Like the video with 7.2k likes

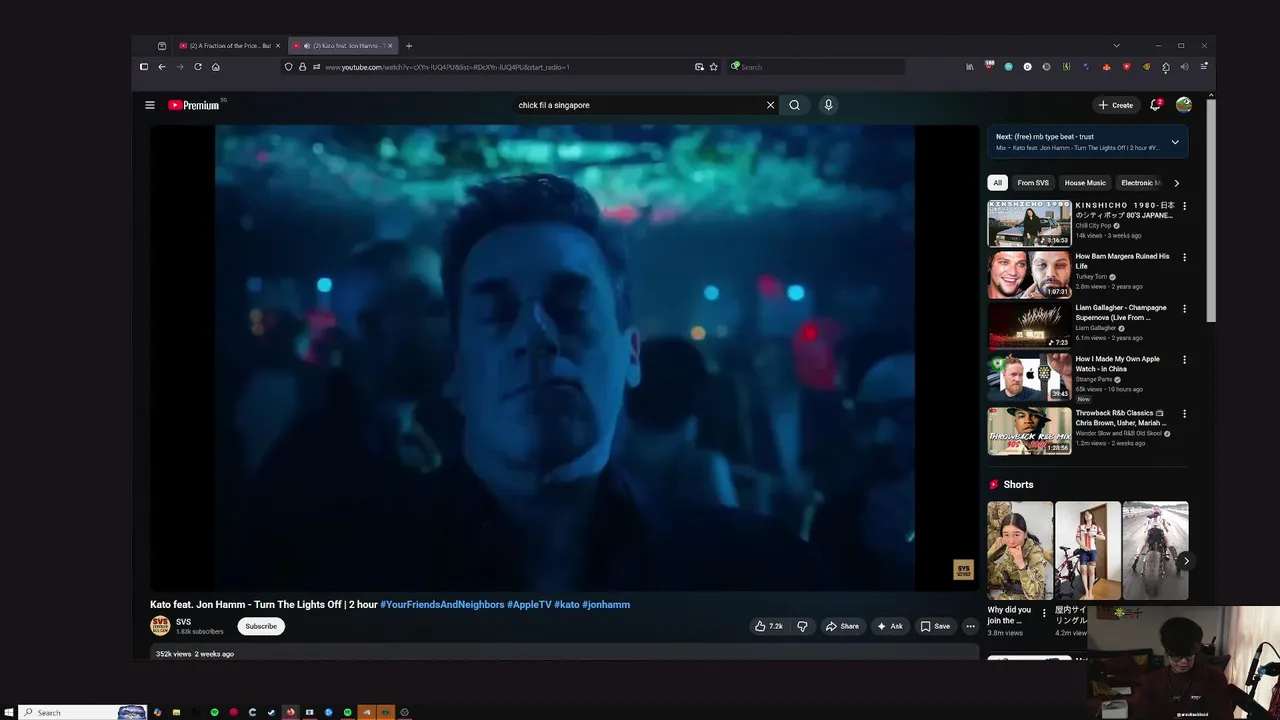(769, 626)
